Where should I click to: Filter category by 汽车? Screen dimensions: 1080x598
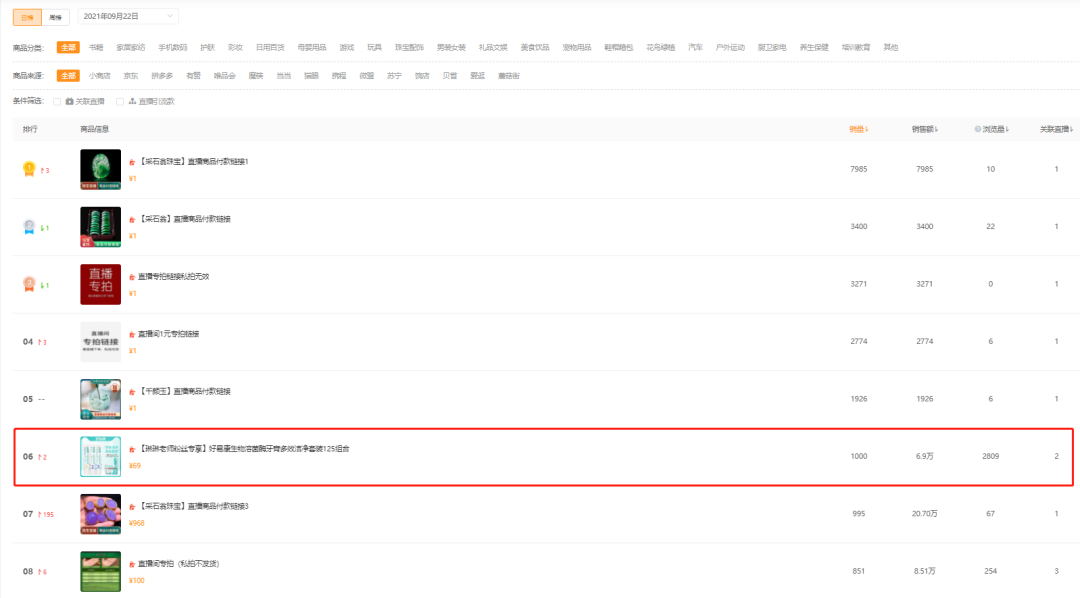695,48
